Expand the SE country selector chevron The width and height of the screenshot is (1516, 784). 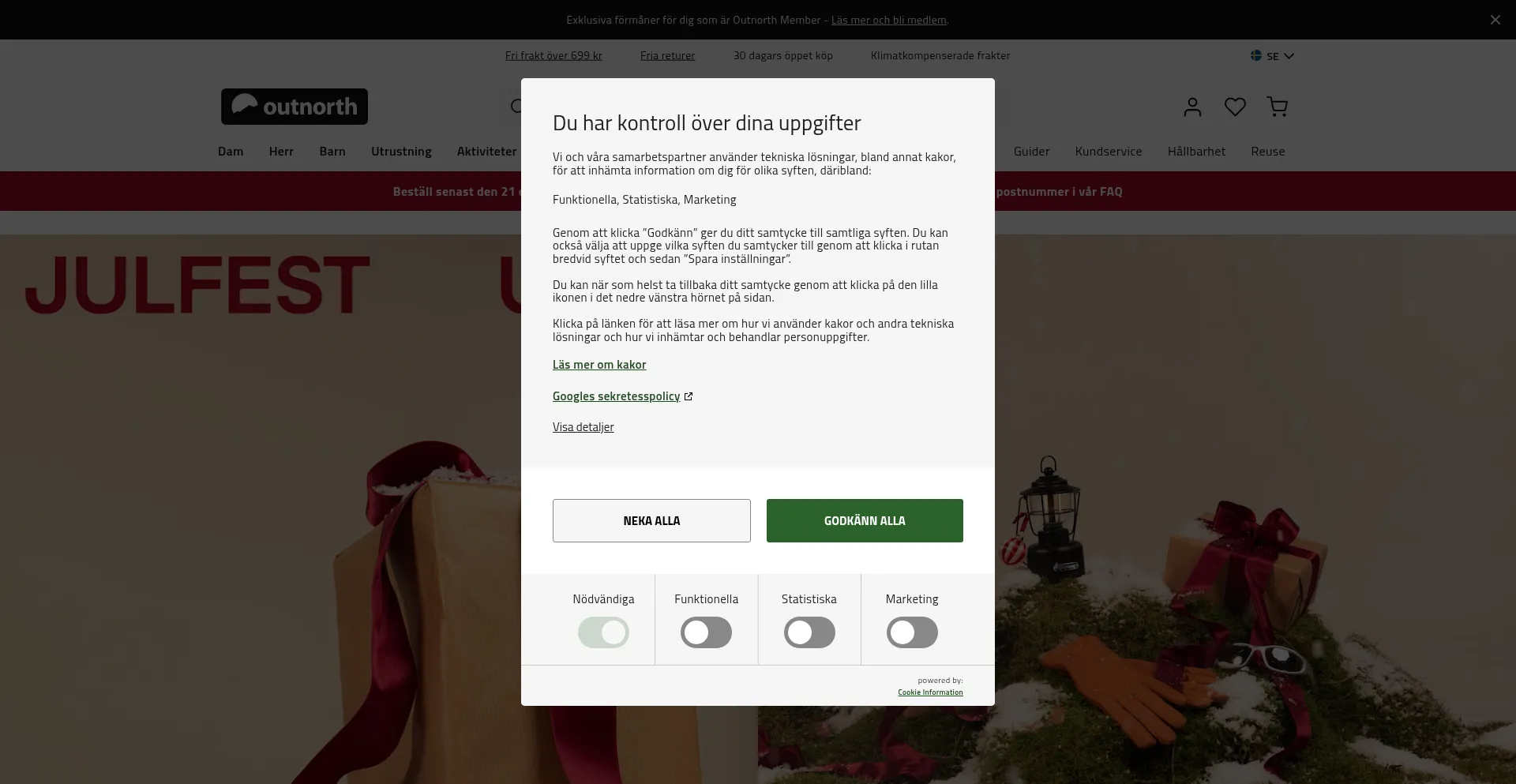(x=1289, y=56)
